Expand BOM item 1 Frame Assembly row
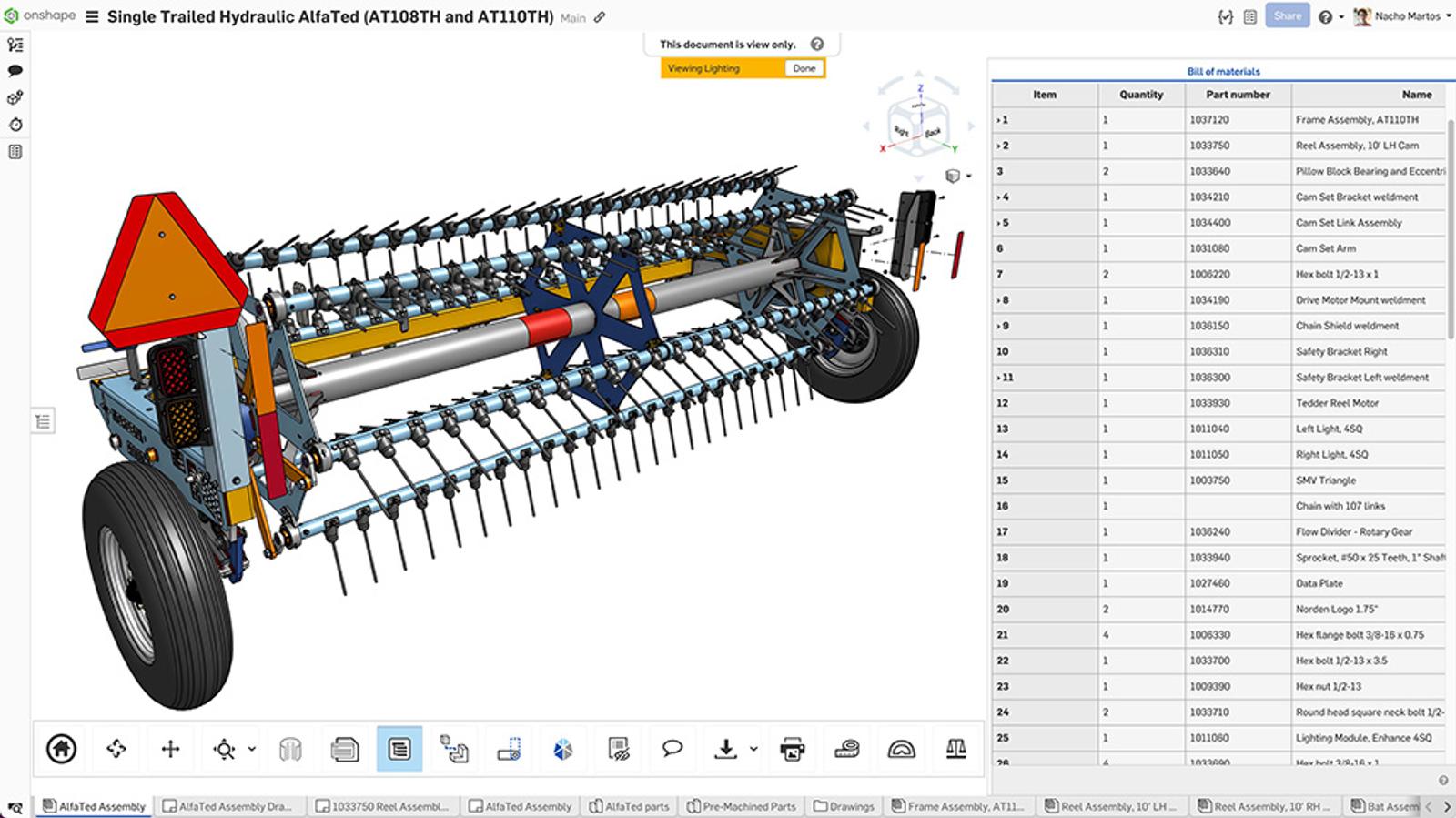The height and width of the screenshot is (818, 1456). (998, 120)
